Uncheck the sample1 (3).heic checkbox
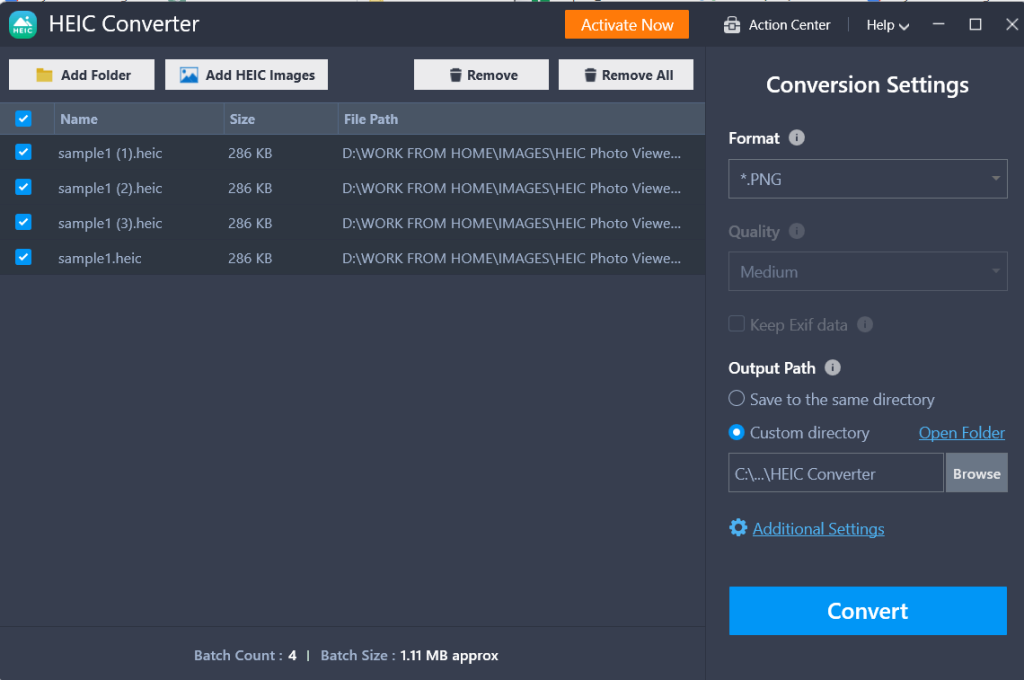 [x=24, y=222]
